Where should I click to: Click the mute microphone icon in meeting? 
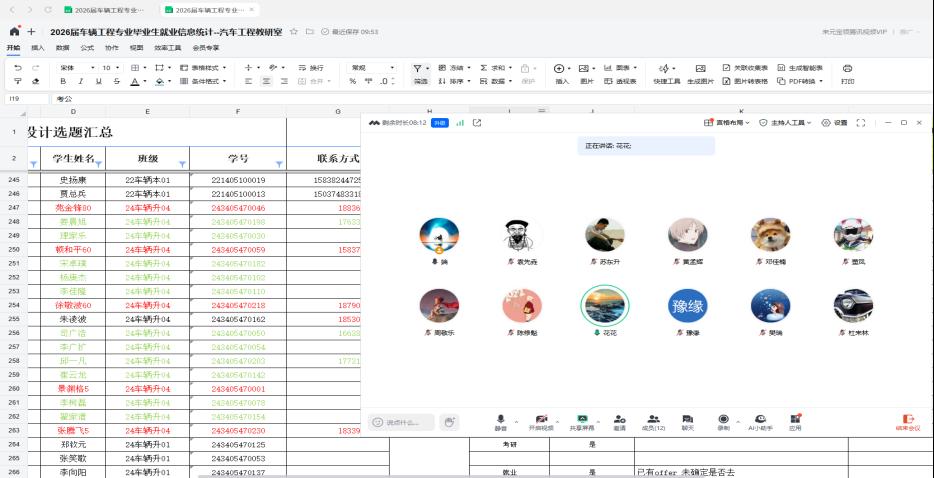tap(501, 420)
